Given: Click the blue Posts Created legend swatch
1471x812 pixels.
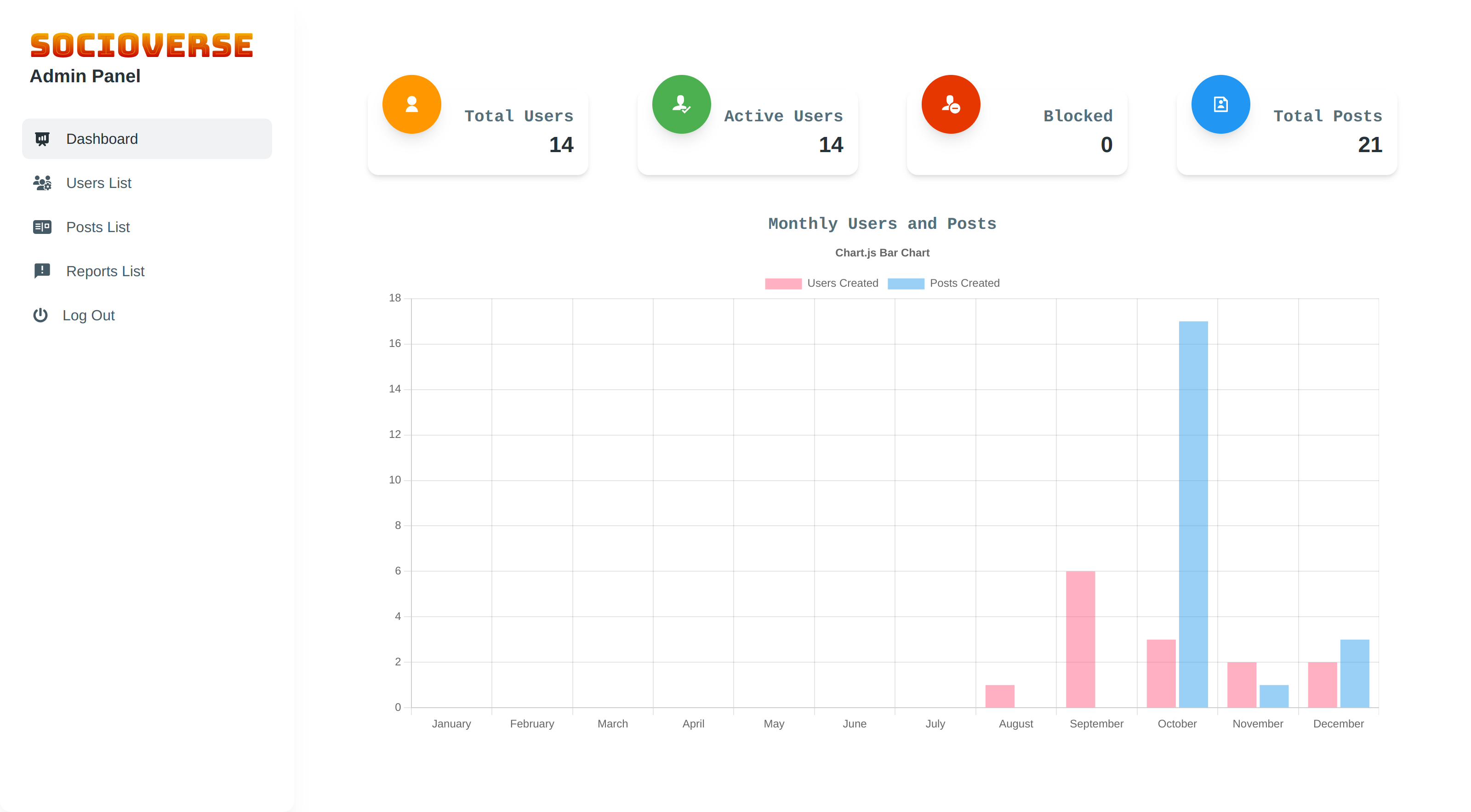Looking at the screenshot, I should [906, 284].
